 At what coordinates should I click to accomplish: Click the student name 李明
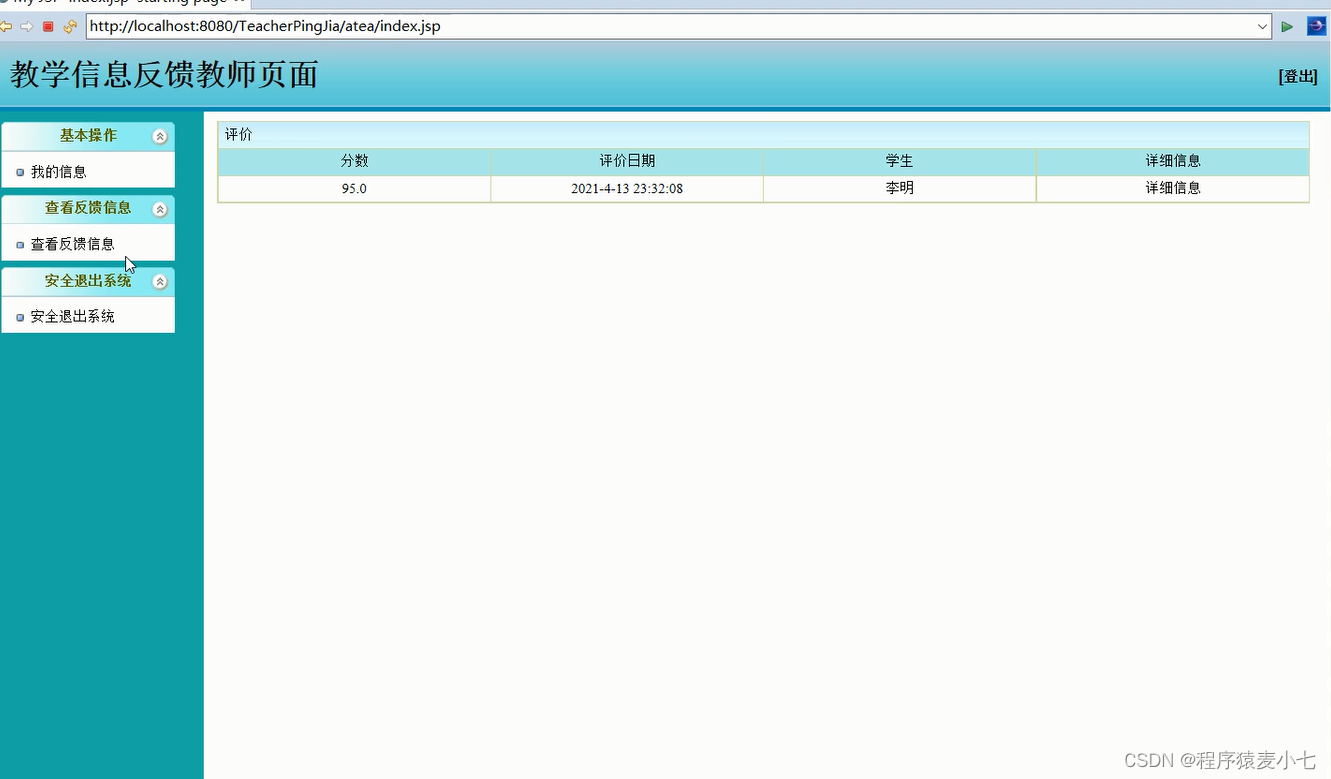tap(899, 188)
